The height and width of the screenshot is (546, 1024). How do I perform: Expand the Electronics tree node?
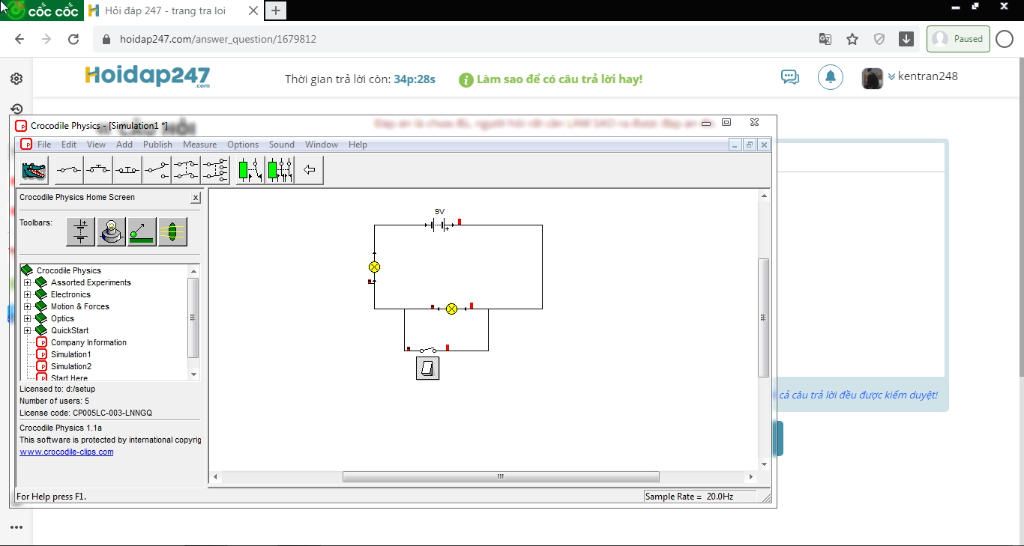(27, 295)
